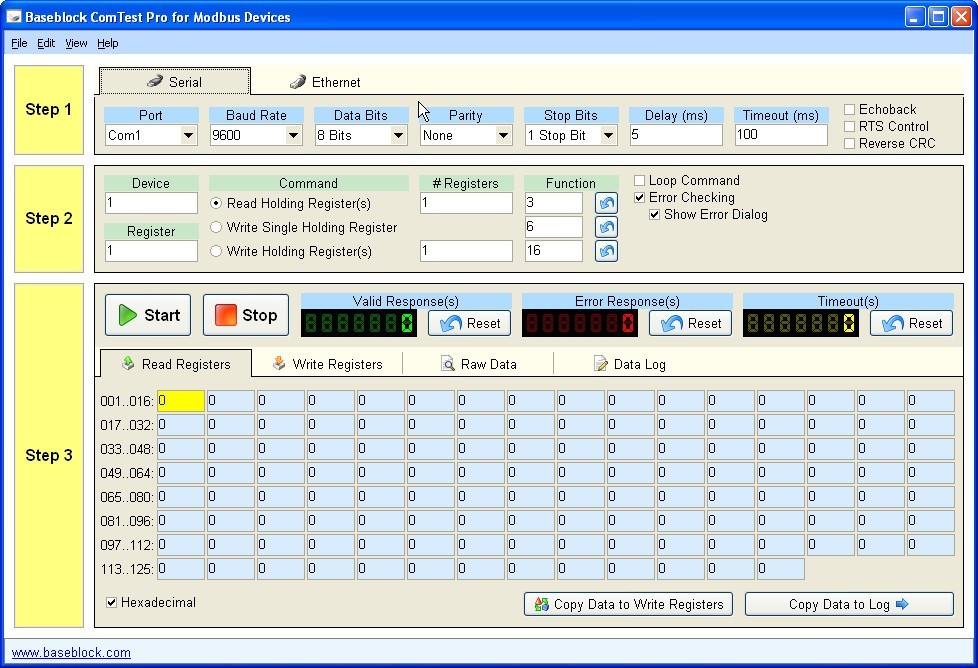
Task: Click the serial connector icon on Serial tab
Action: (155, 81)
